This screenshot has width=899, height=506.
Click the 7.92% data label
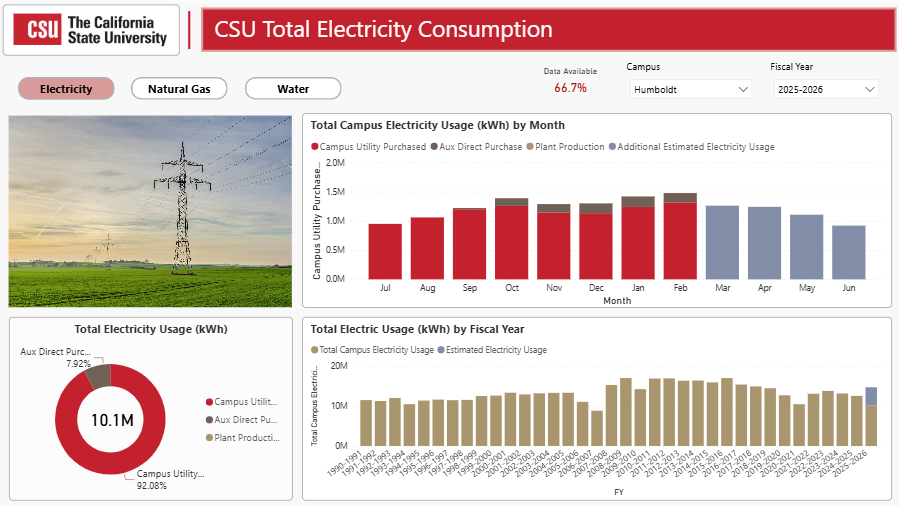tap(78, 363)
